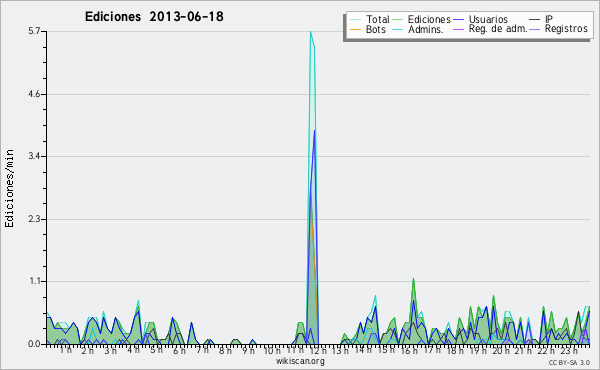Click the 3.4 y-axis value
This screenshot has width=600, height=370.
tap(34, 156)
